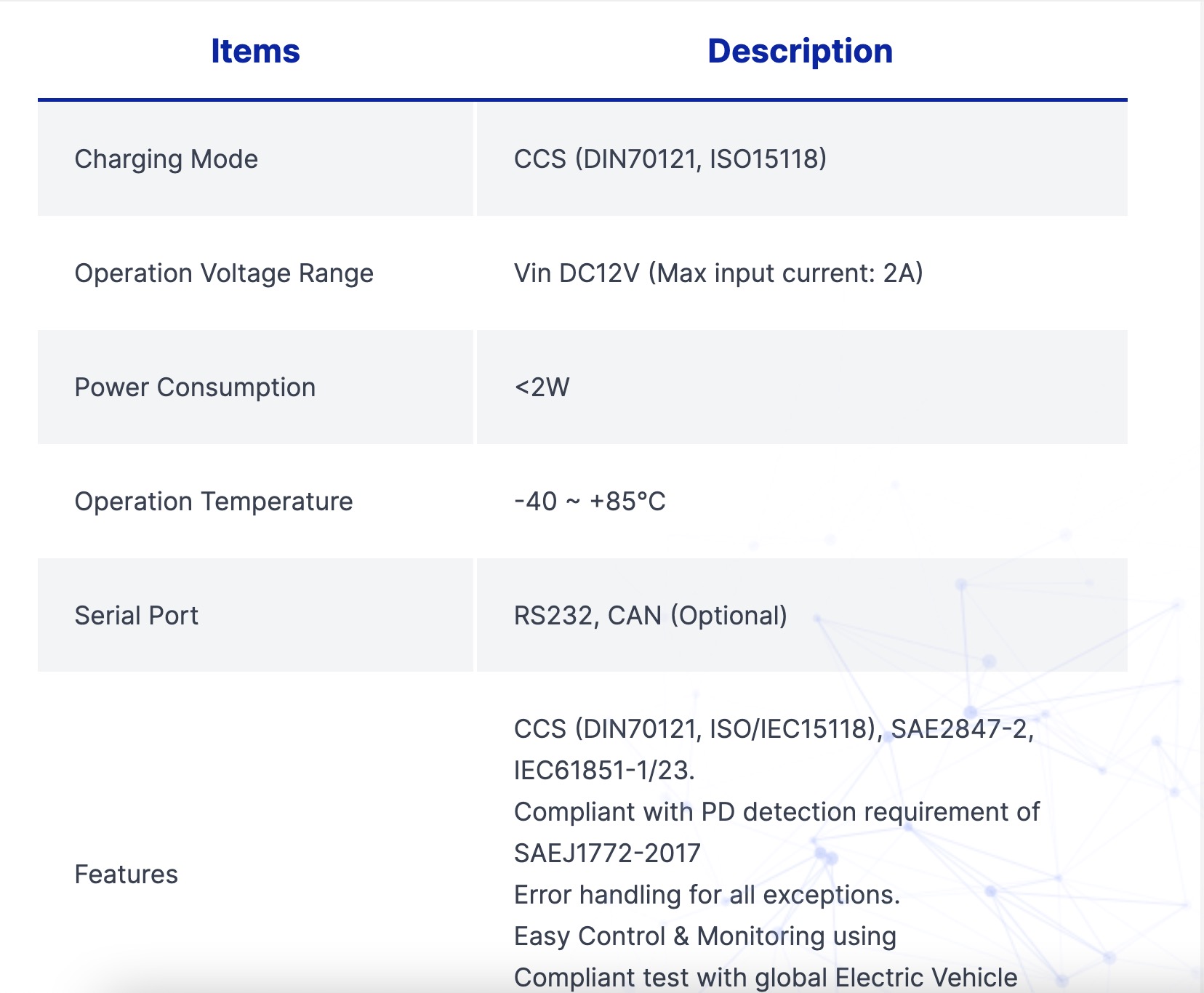Click Compliant test with global Electric Vehicle line

coord(765,978)
